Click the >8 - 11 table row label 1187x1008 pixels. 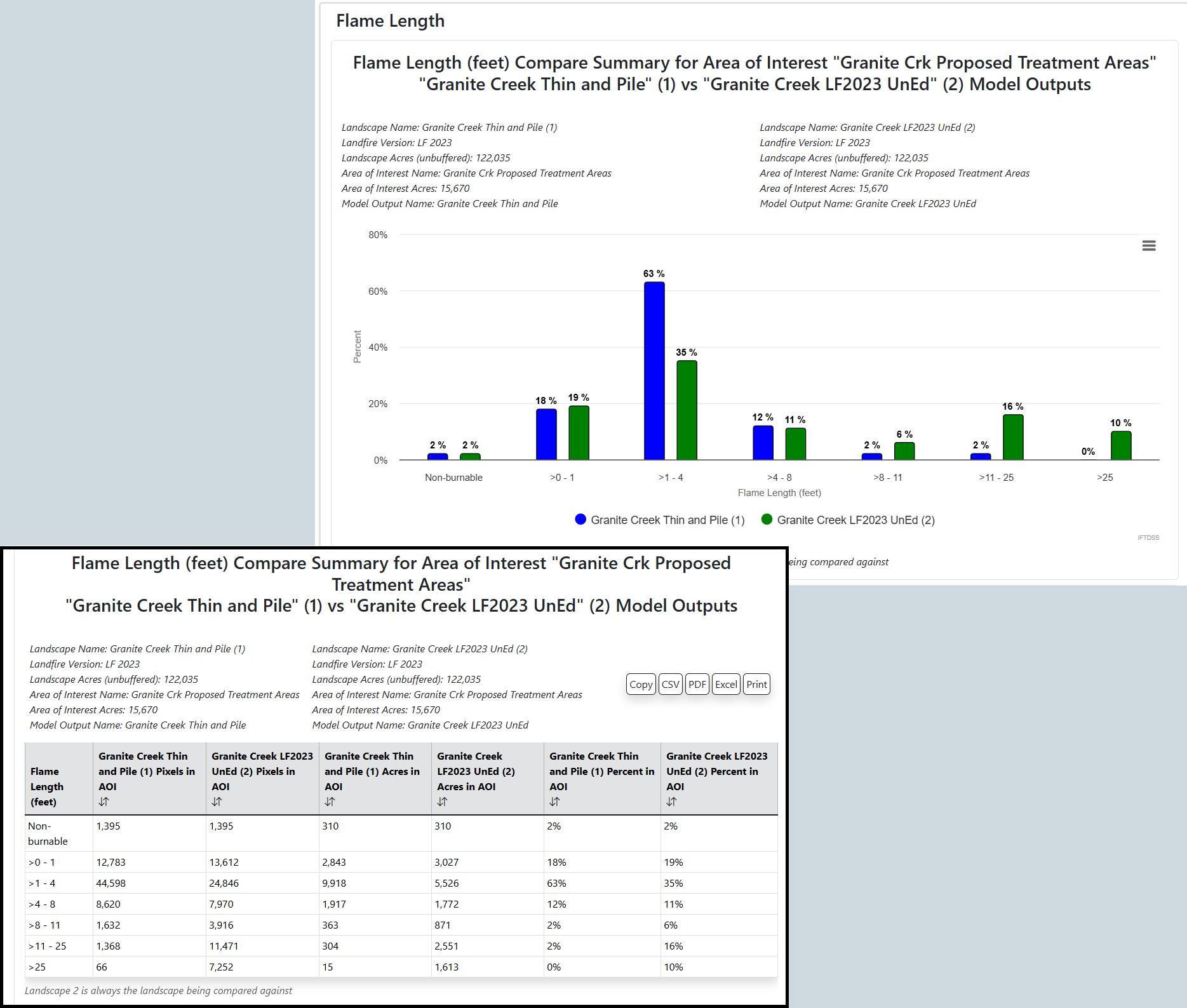(x=44, y=925)
